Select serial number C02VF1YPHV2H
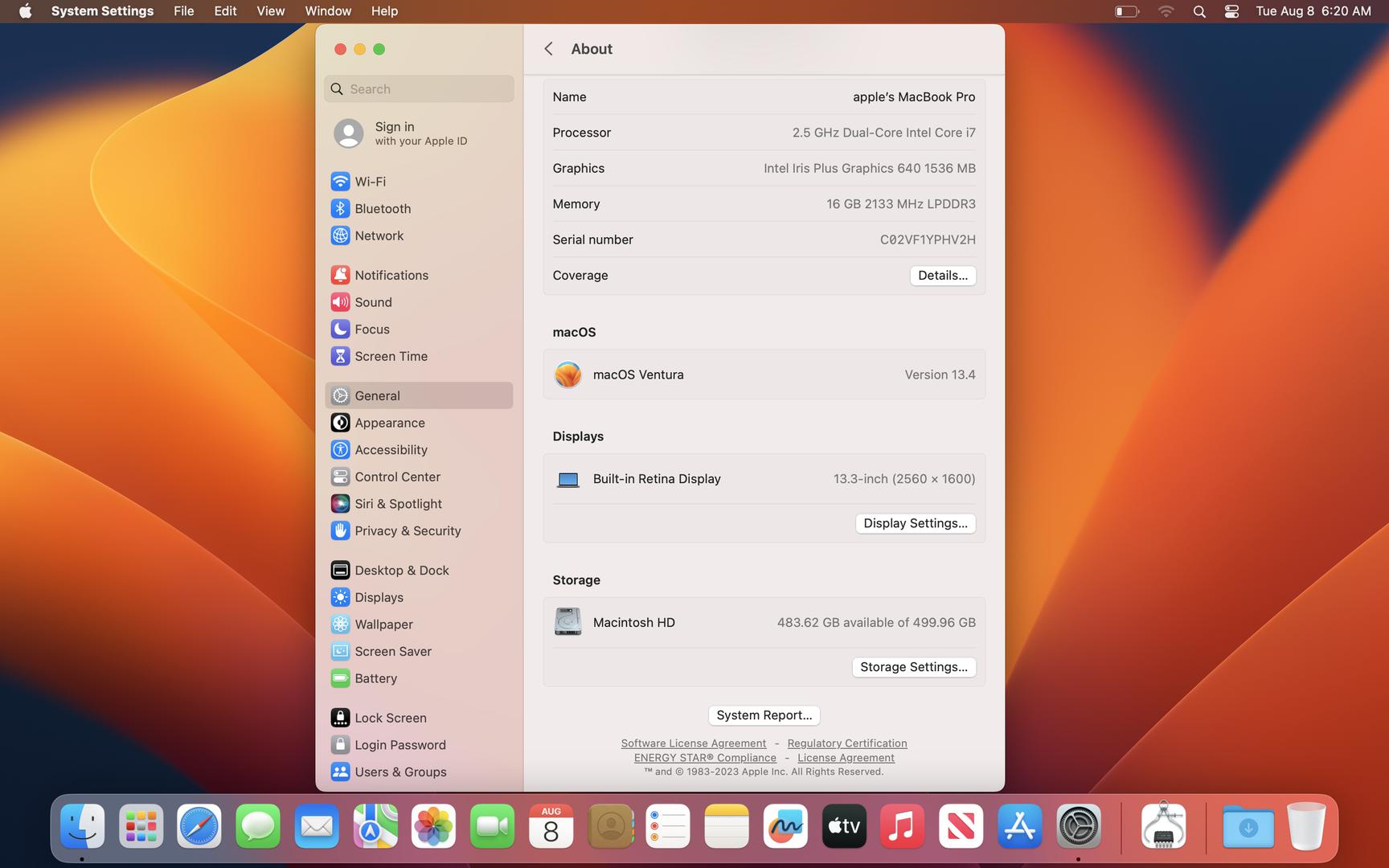Image resolution: width=1389 pixels, height=868 pixels. pyautogui.click(x=928, y=240)
